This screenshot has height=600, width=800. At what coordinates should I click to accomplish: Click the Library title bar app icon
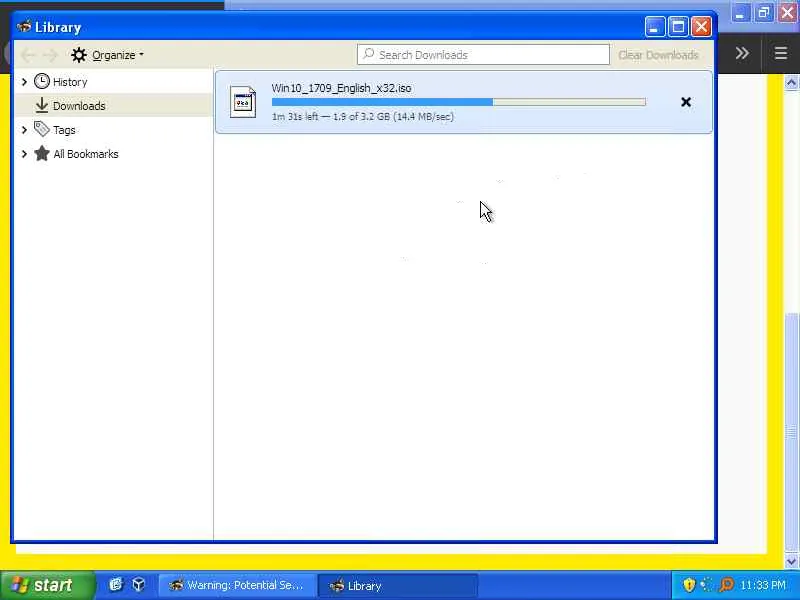(x=24, y=27)
